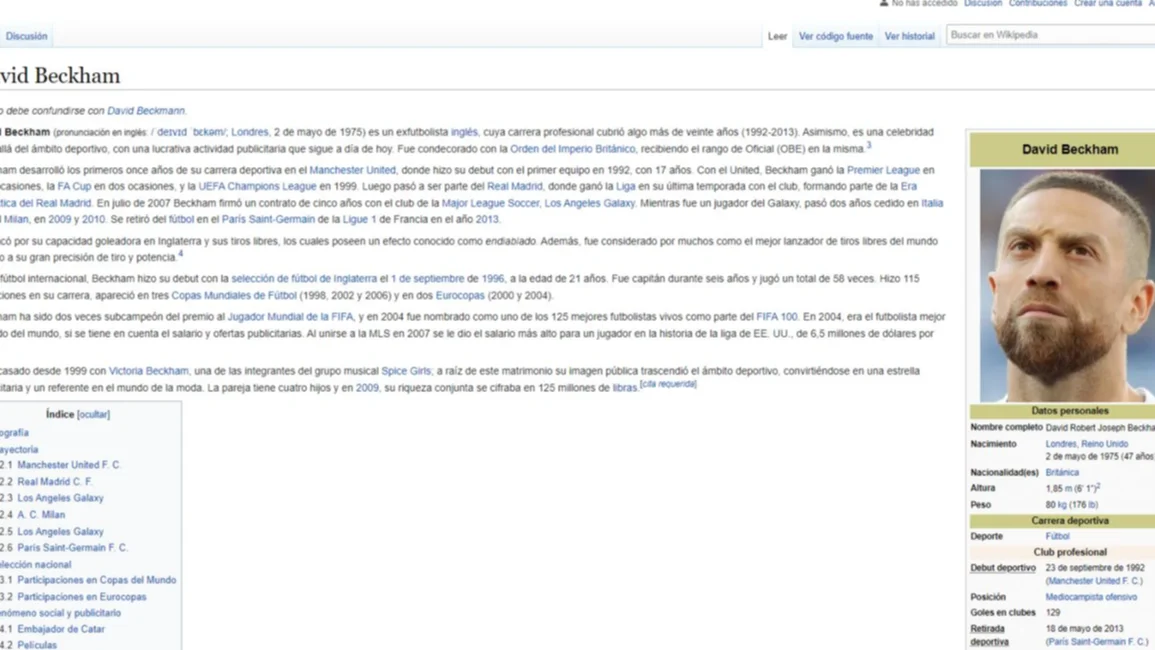Screen dimensions: 1155x650
Task: Hide the Índice with 'ocultar' toggle
Action: click(x=94, y=415)
